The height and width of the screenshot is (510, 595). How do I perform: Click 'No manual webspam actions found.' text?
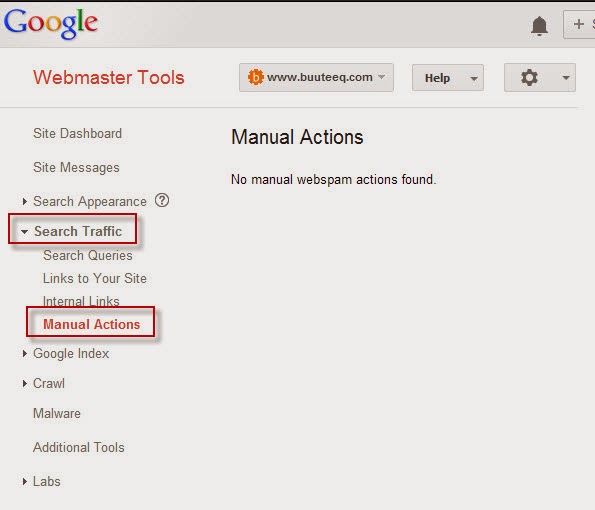[x=334, y=179]
